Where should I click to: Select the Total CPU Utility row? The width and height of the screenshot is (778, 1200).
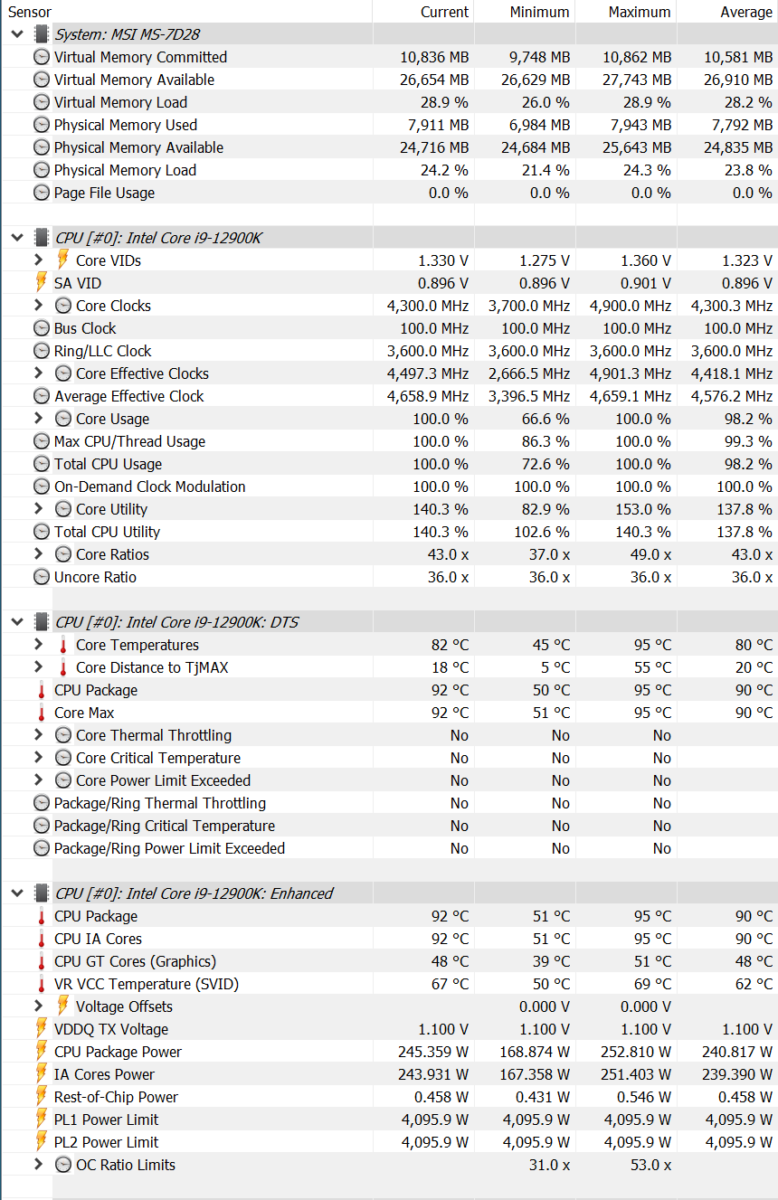tap(389, 532)
